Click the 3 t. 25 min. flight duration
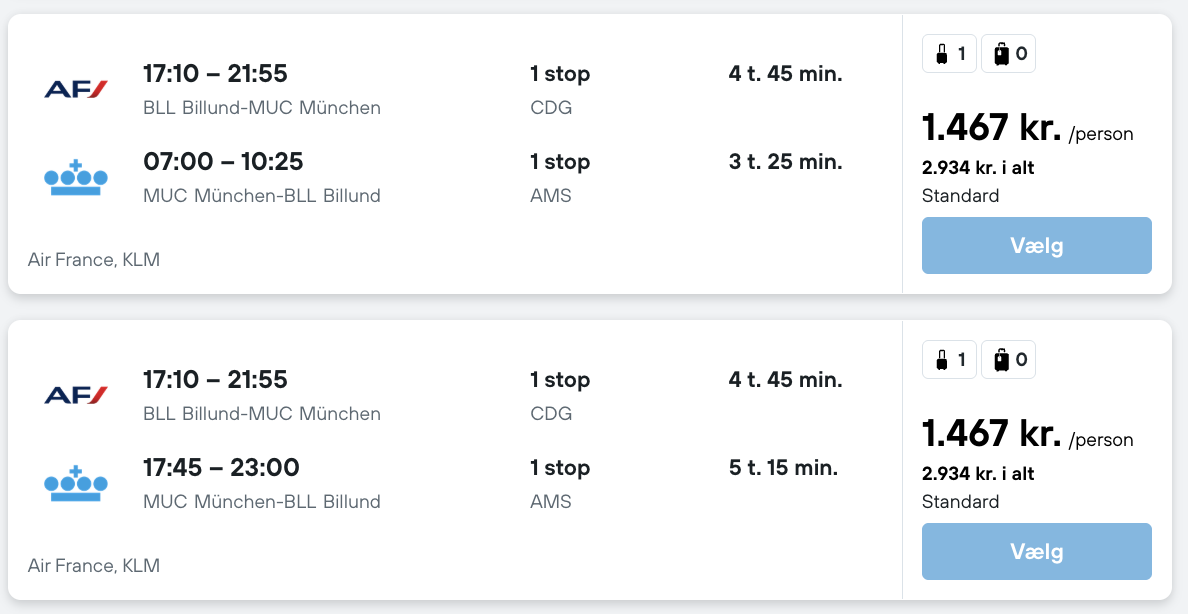This screenshot has width=1188, height=614. pos(785,162)
